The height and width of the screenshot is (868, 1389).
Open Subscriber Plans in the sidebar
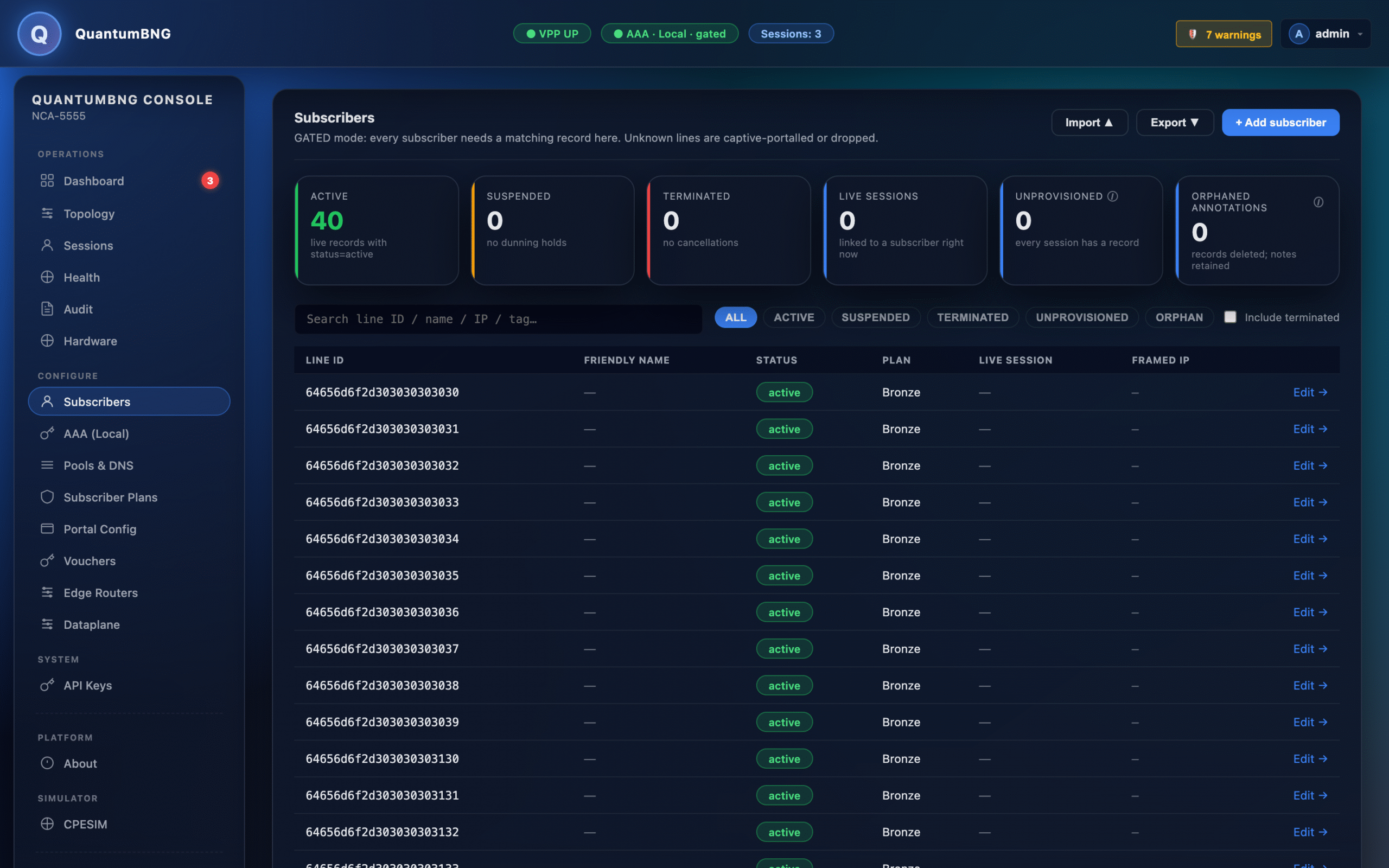pos(129,497)
